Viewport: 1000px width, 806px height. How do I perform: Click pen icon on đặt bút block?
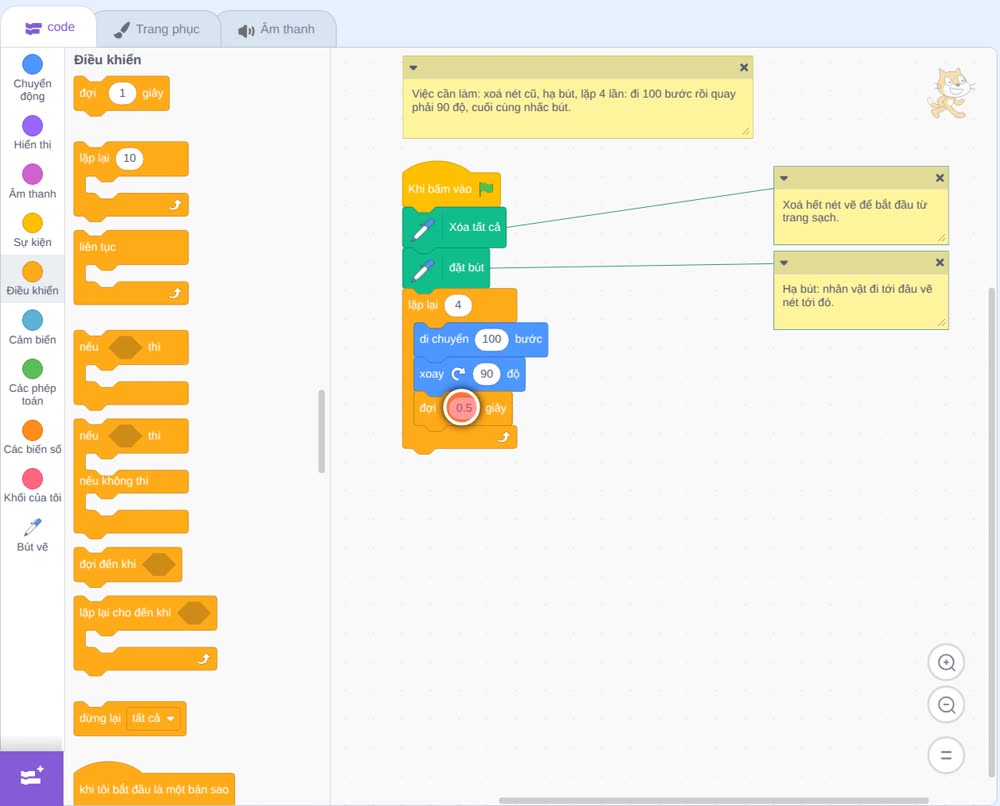(x=423, y=268)
